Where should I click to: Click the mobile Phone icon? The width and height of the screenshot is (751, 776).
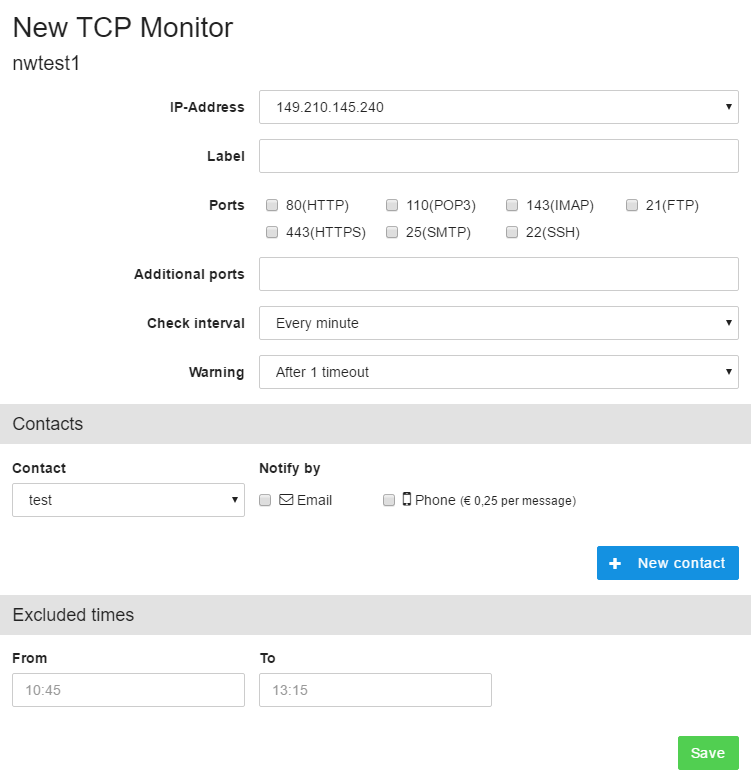coord(406,499)
